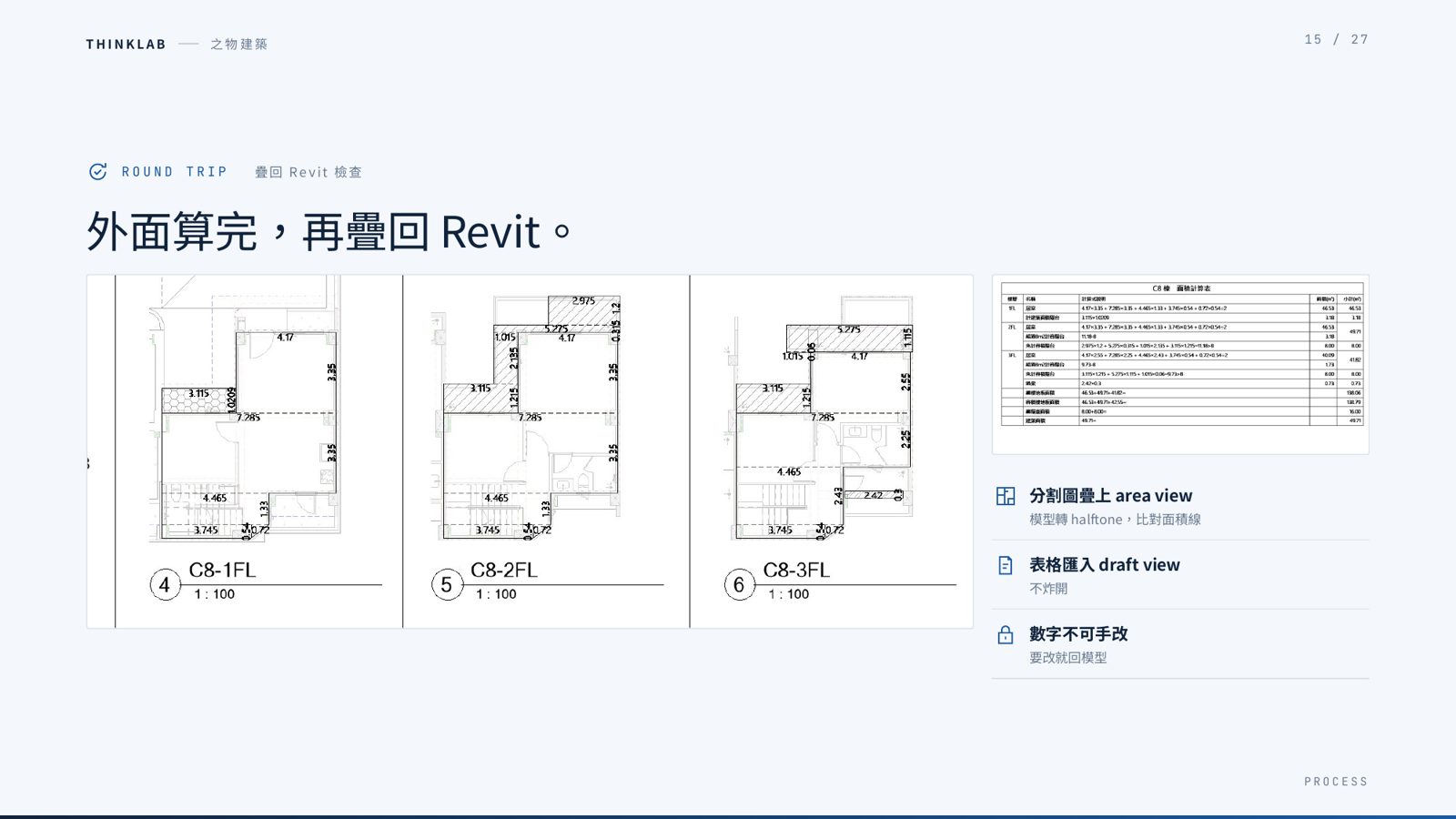
Task: Click the 疊回 Revit 檢查 subtitle
Action: pyautogui.click(x=308, y=172)
